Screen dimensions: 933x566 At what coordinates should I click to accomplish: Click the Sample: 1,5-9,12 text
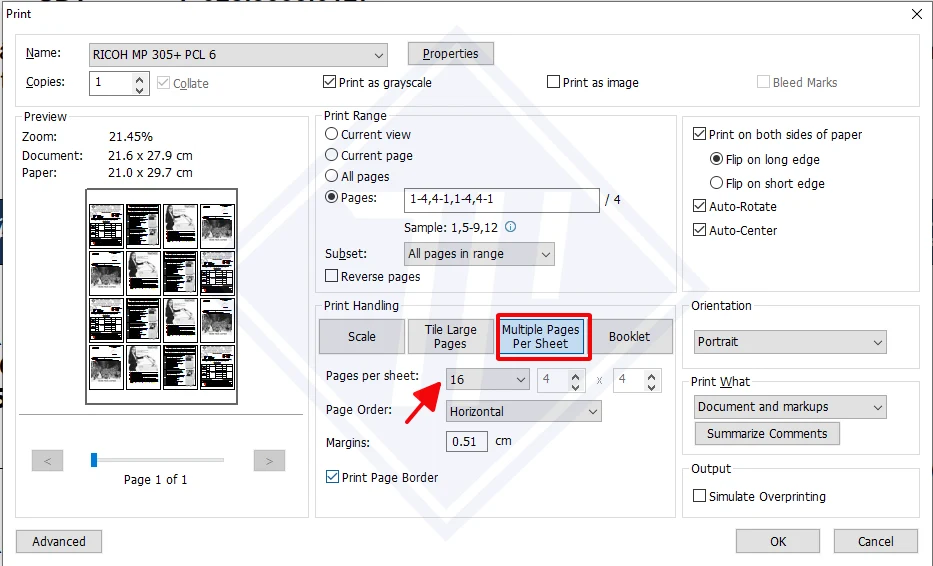point(451,228)
